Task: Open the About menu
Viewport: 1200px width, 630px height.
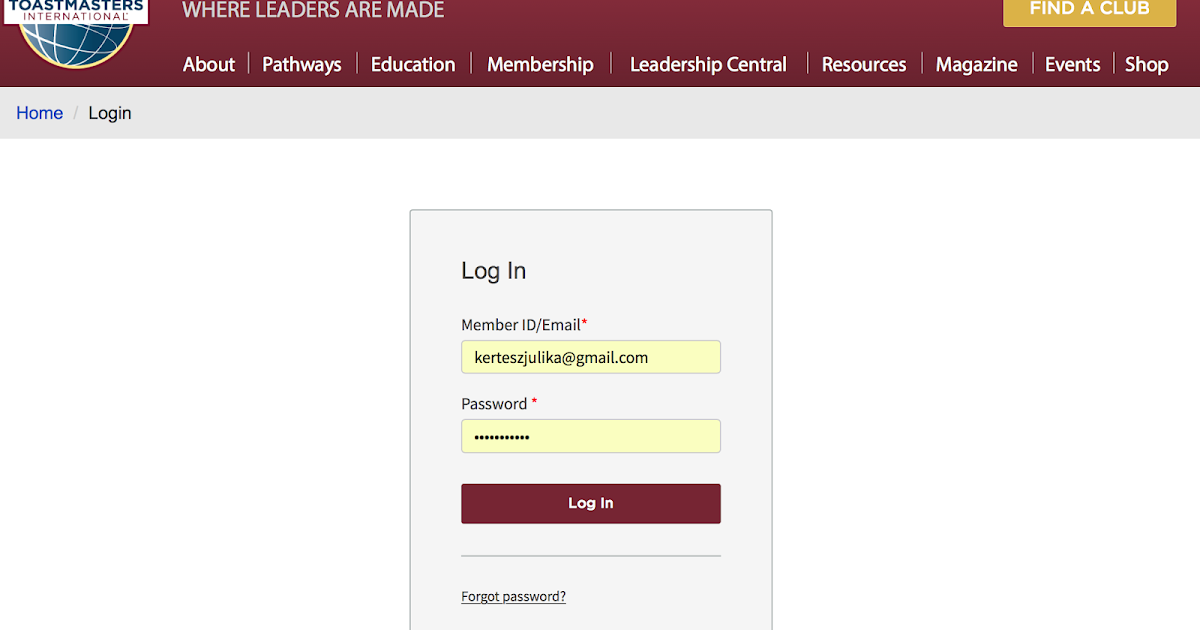Action: pyautogui.click(x=209, y=64)
